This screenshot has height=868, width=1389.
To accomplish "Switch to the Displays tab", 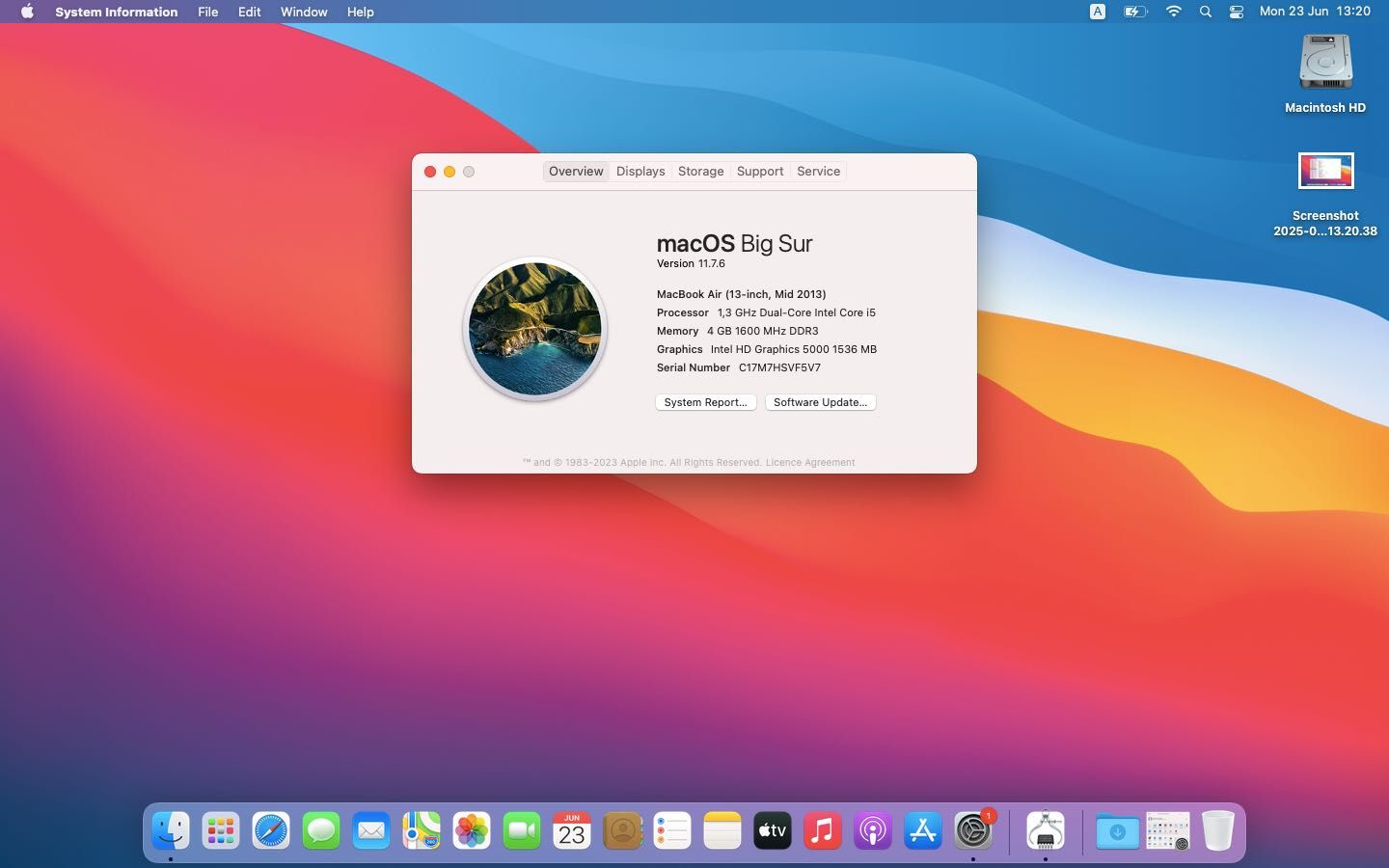I will pyautogui.click(x=640, y=171).
